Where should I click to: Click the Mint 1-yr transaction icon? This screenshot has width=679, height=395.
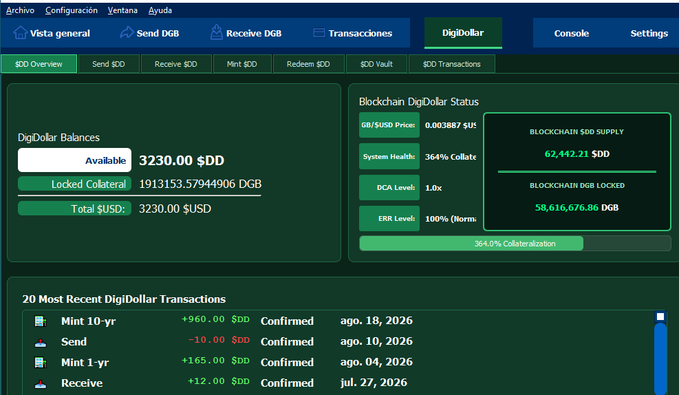40,363
